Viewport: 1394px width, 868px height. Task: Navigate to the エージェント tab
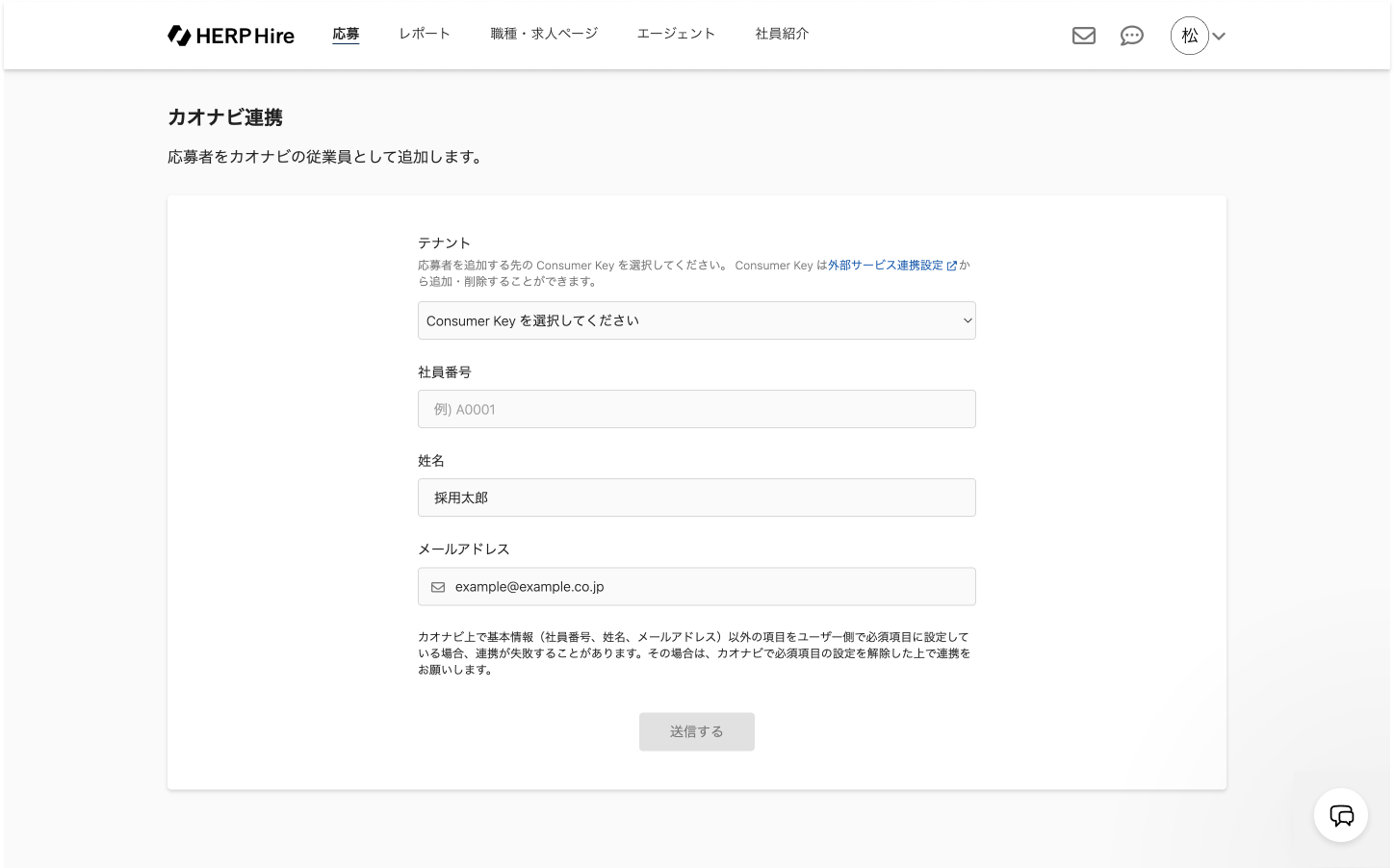coord(676,34)
